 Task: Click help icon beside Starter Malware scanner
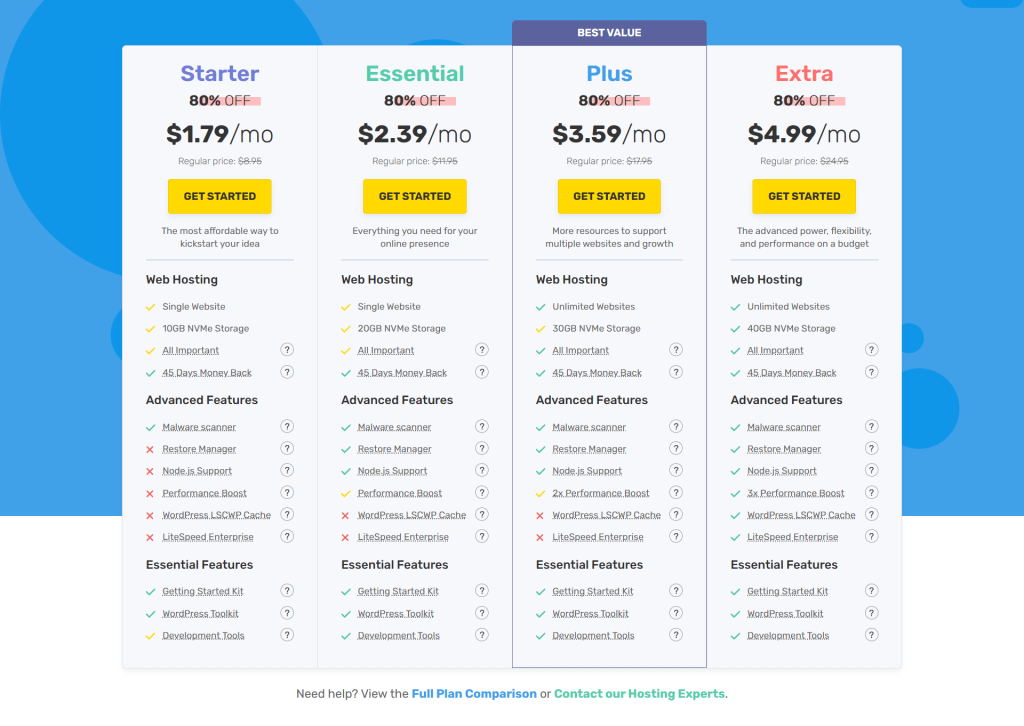(287, 427)
